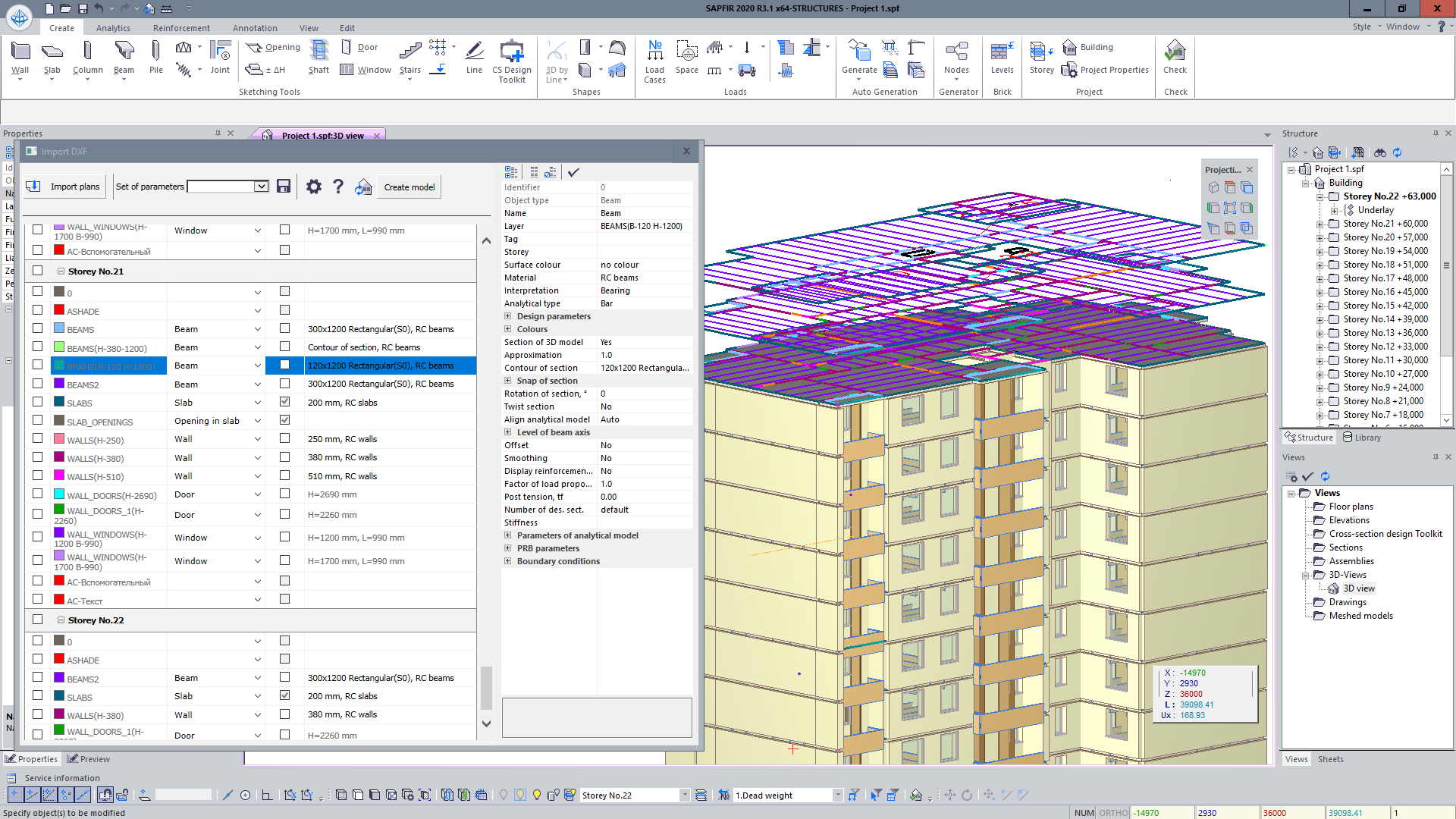Switch to the Reinforcement ribbon tab
Image resolution: width=1456 pixels, height=819 pixels.
pos(181,28)
